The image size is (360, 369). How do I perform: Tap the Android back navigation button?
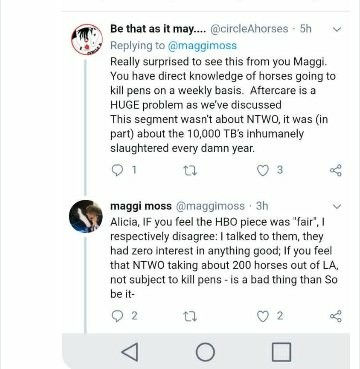click(x=130, y=352)
